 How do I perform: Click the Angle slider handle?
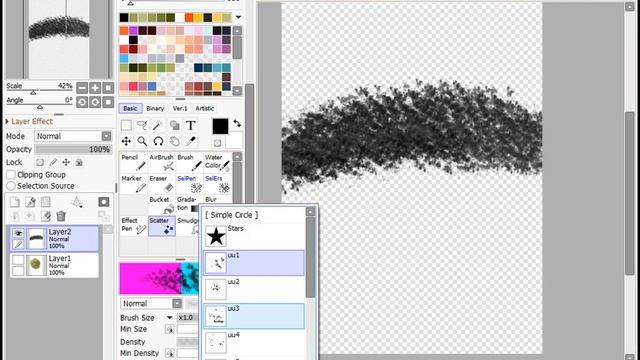click(40, 107)
